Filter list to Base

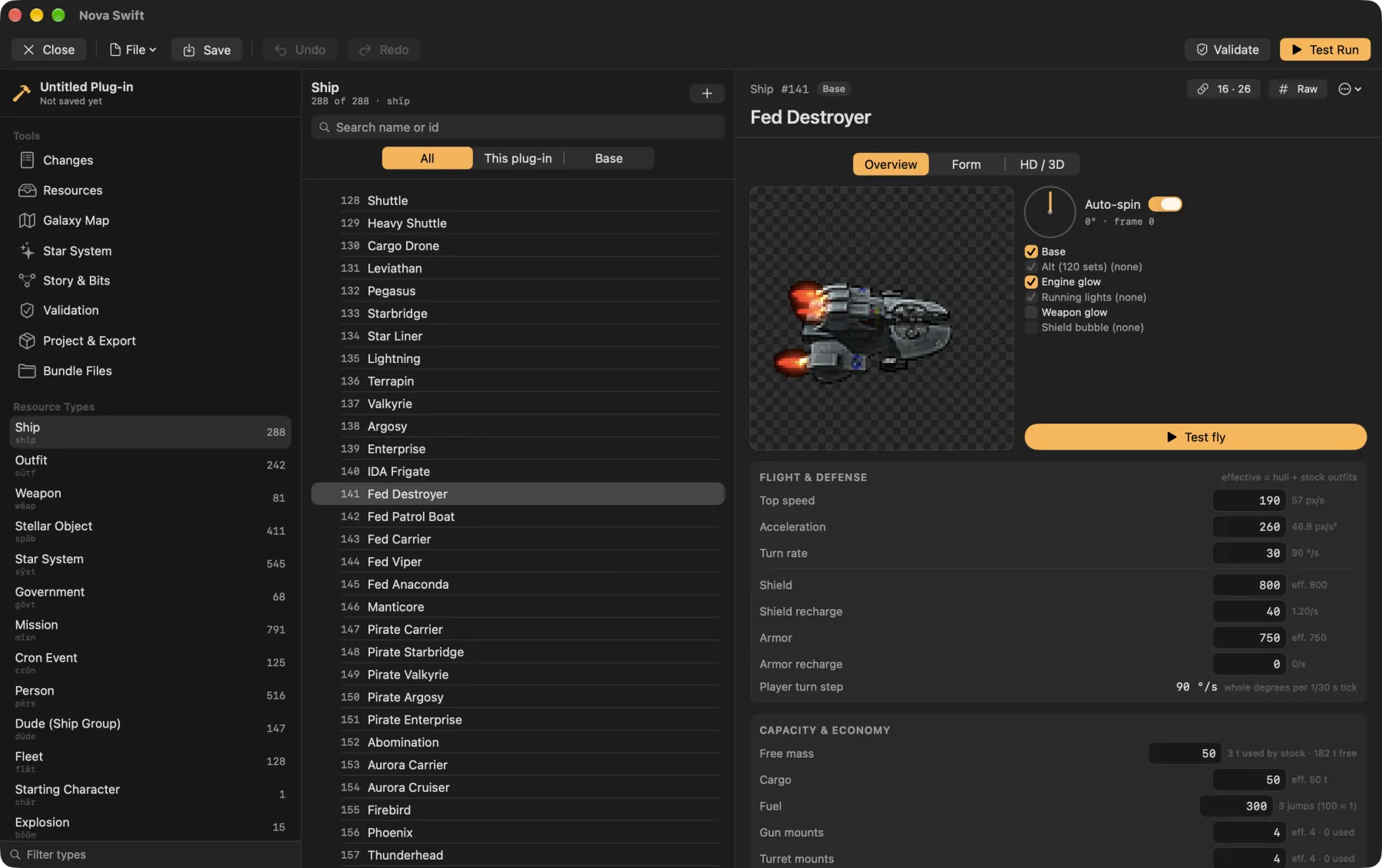(609, 158)
